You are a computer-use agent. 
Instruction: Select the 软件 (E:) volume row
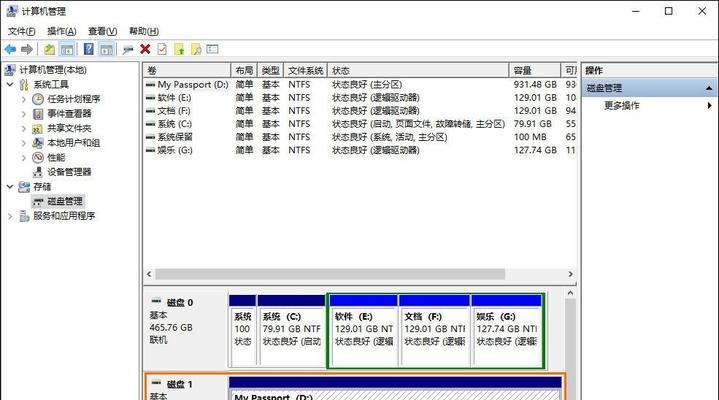point(360,98)
